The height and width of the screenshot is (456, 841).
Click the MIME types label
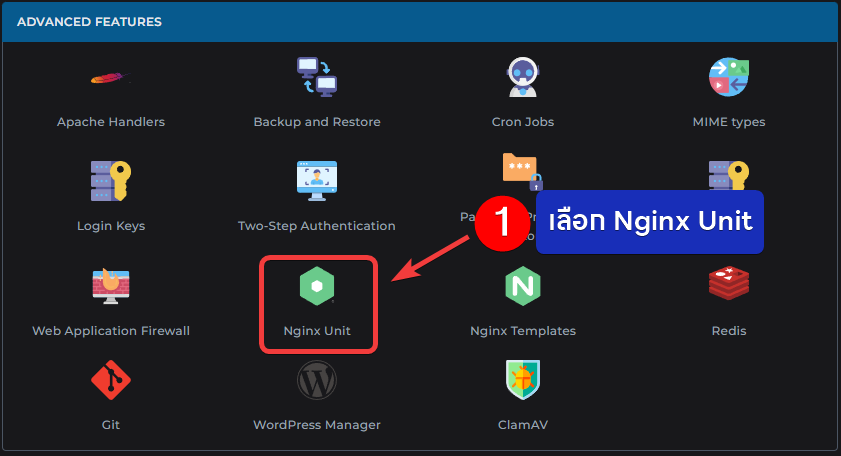click(729, 122)
